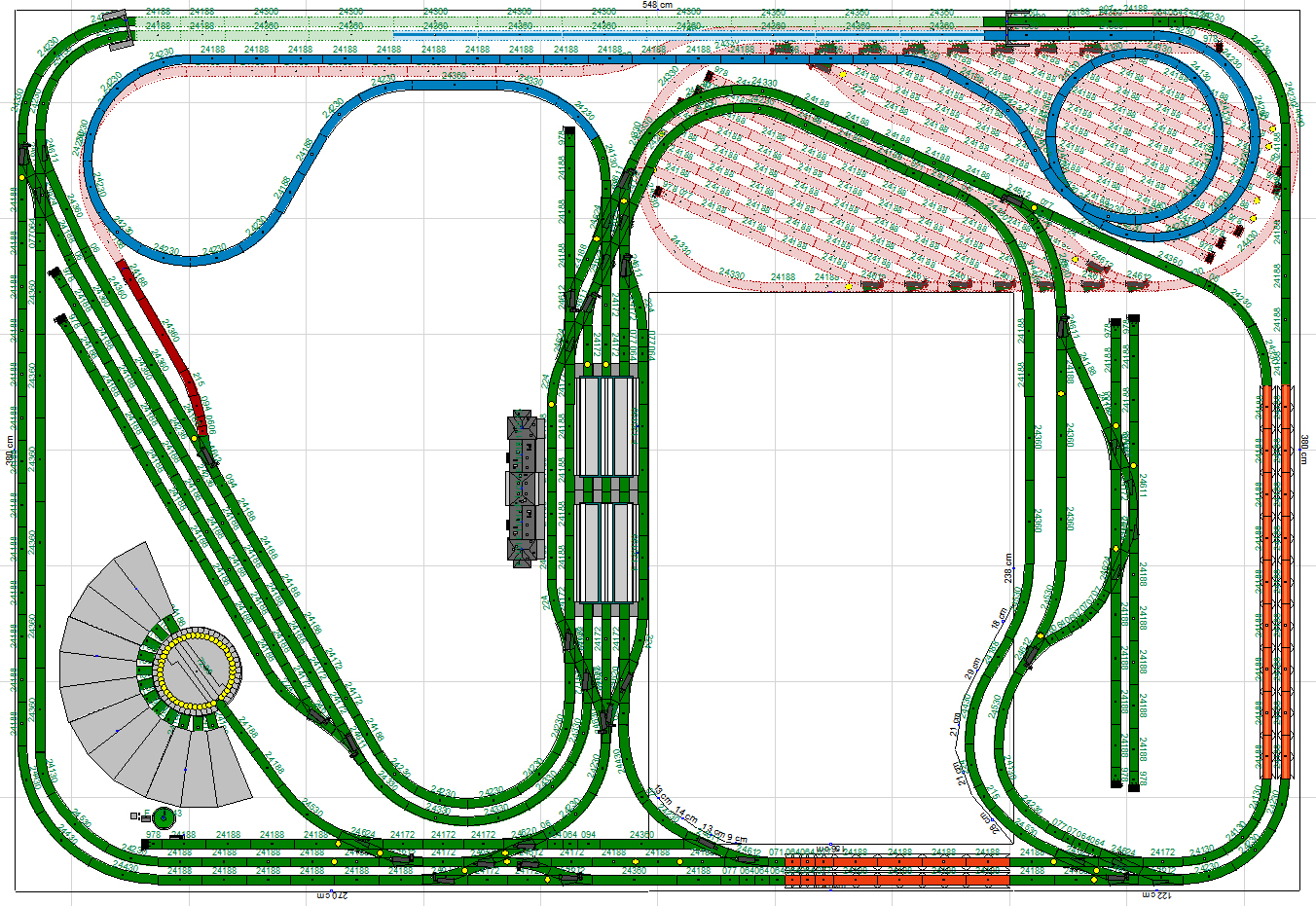Click the "270 cm" dimension at bottom edge
The width and height of the screenshot is (1316, 906).
332,894
